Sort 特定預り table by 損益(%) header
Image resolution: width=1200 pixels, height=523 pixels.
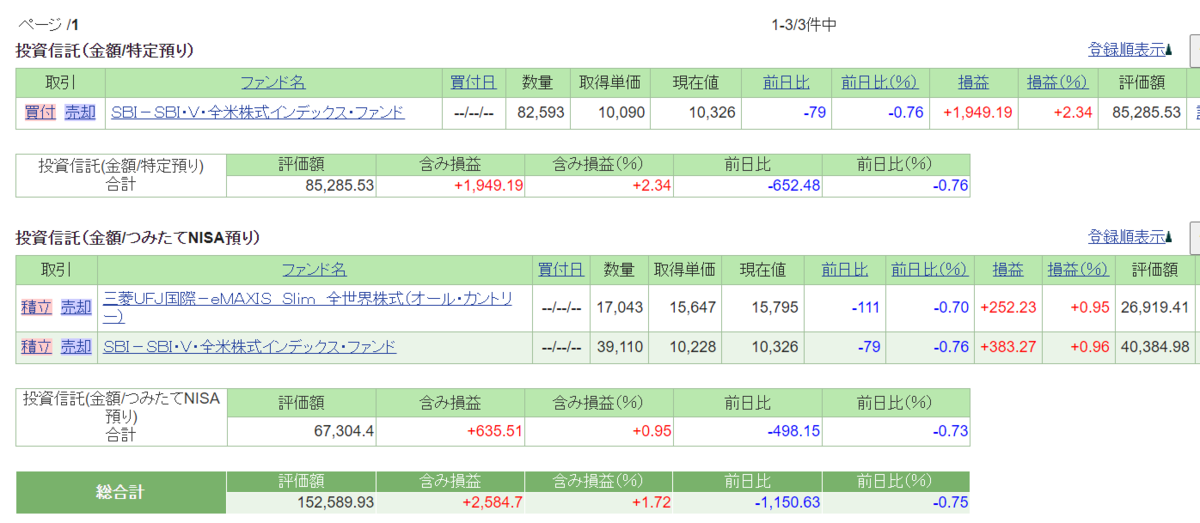1057,83
